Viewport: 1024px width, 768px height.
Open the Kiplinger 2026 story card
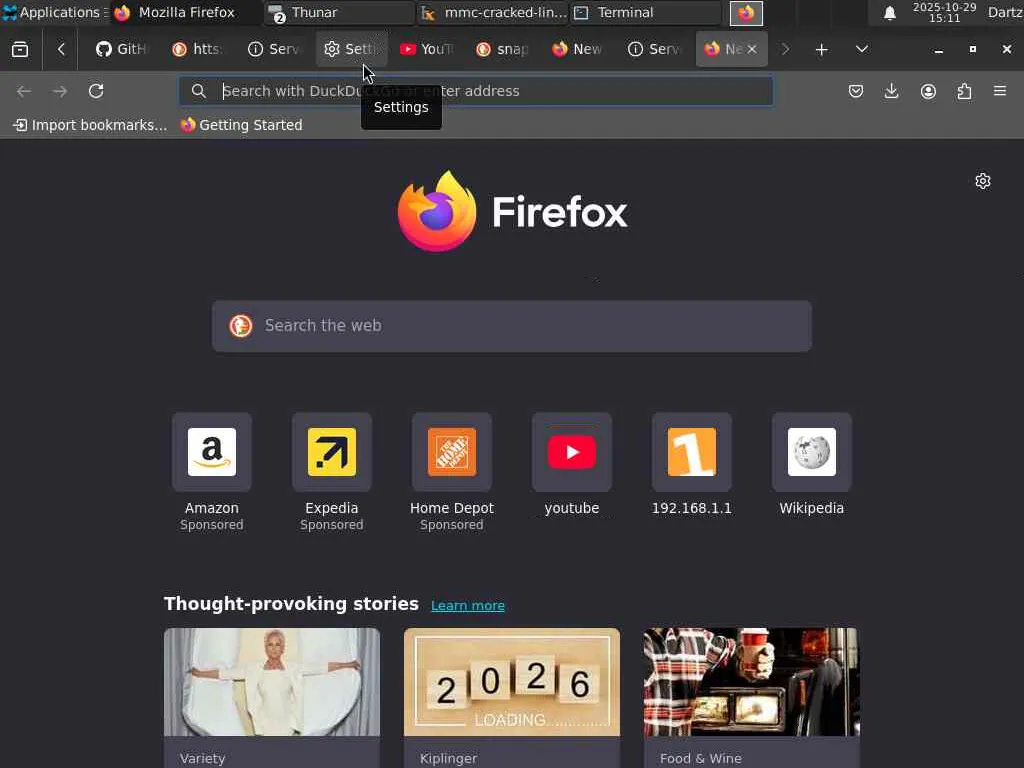click(x=512, y=697)
